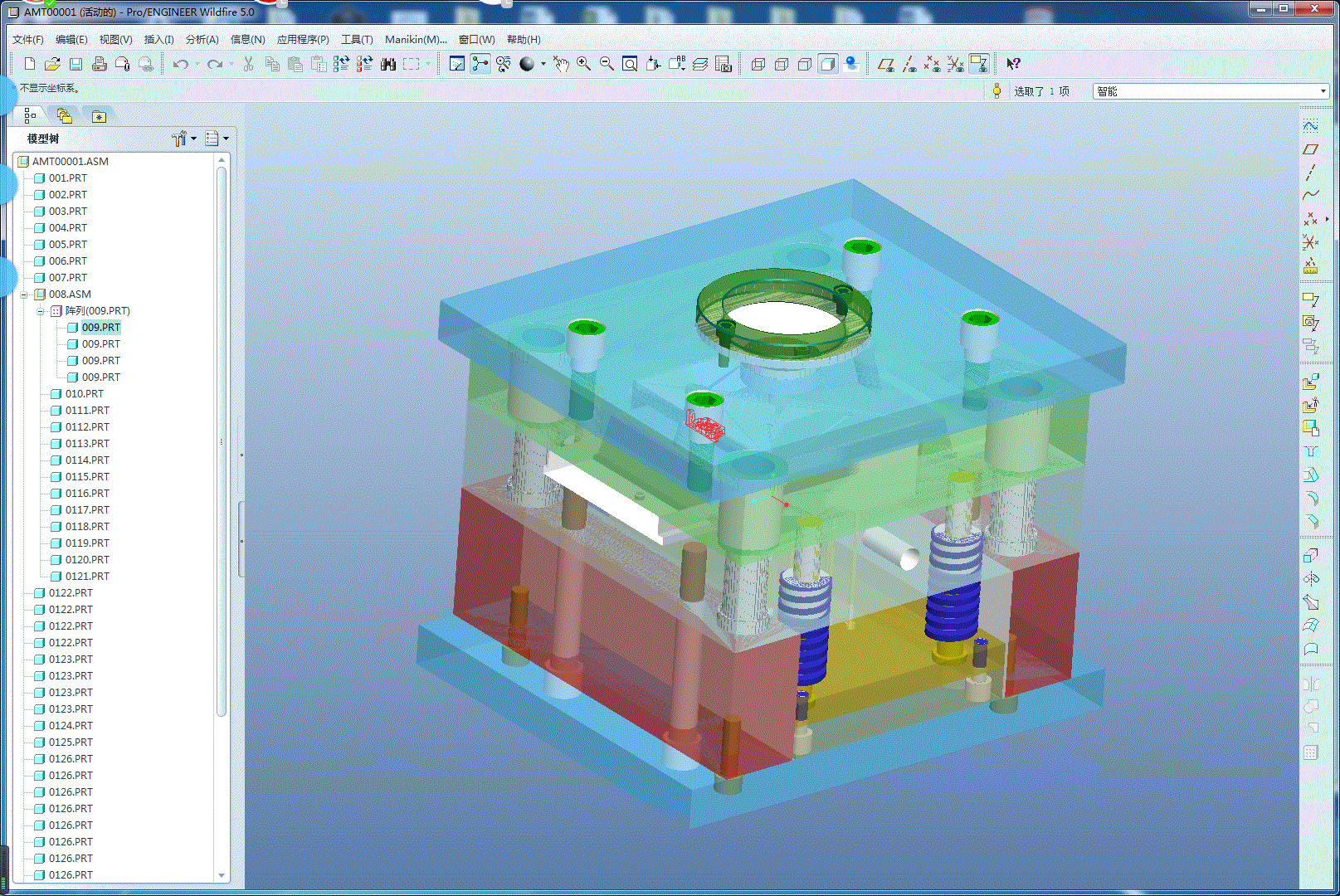Image resolution: width=1340 pixels, height=896 pixels.
Task: Create a new file with the blank page icon
Action: [x=30, y=64]
